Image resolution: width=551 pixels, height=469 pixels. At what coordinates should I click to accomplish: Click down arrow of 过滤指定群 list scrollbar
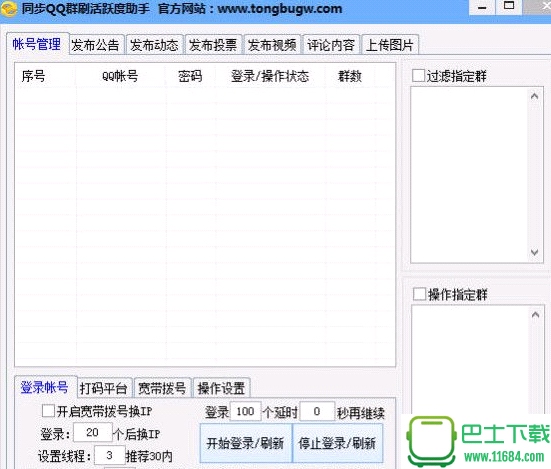(x=534, y=252)
